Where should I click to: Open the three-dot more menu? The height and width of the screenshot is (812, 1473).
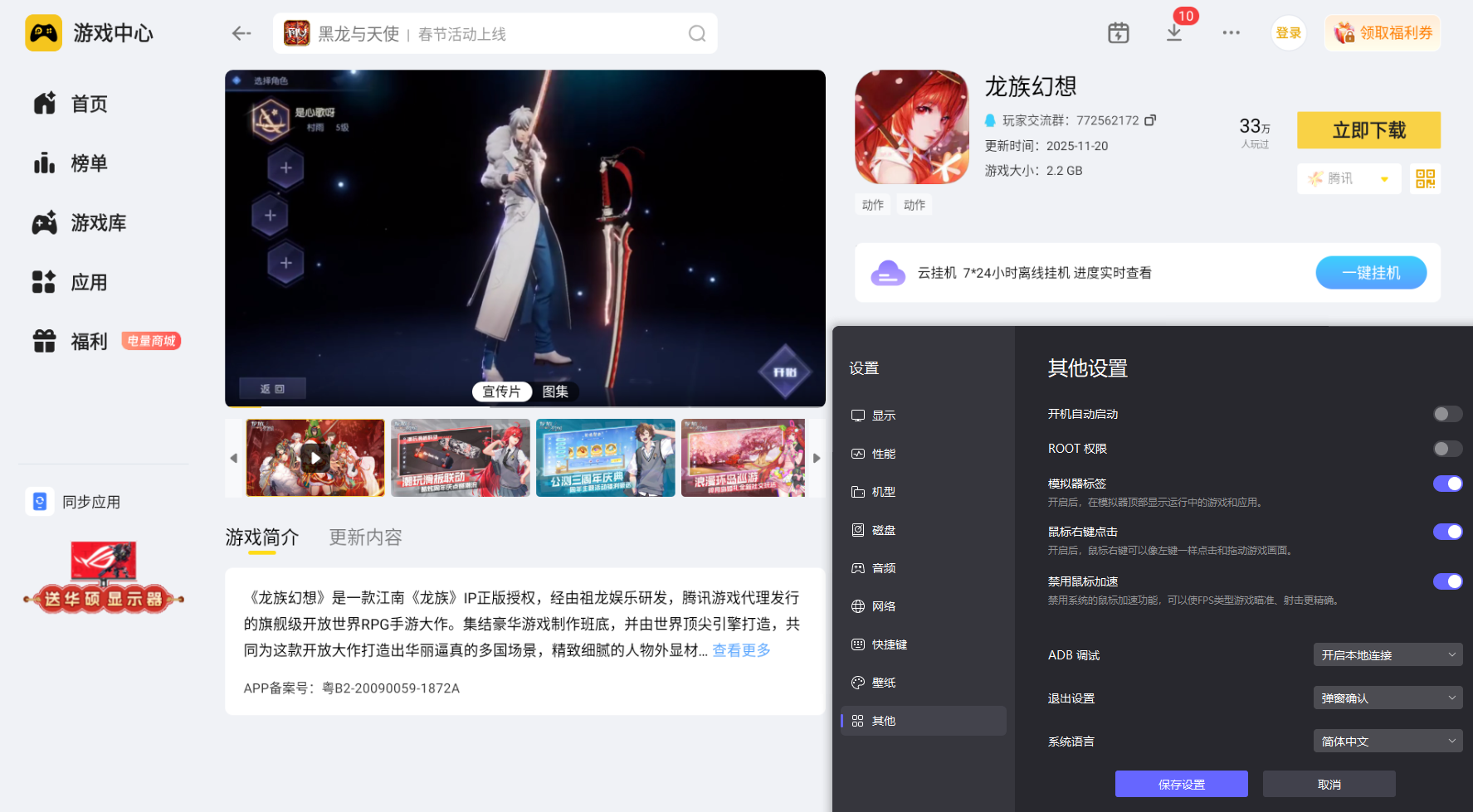pos(1231,33)
